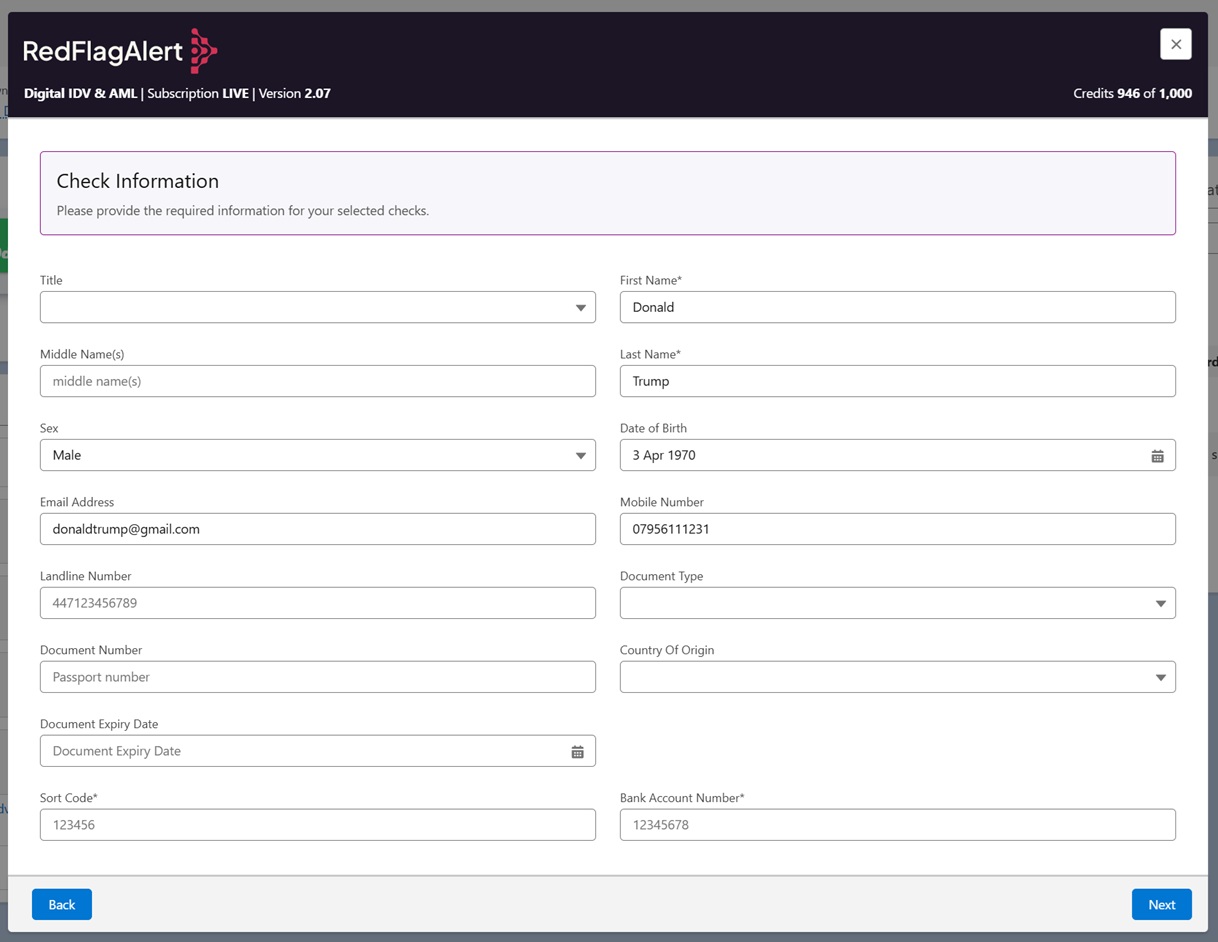Click into the Middle Name(s) field
This screenshot has height=942, width=1218.
(318, 381)
